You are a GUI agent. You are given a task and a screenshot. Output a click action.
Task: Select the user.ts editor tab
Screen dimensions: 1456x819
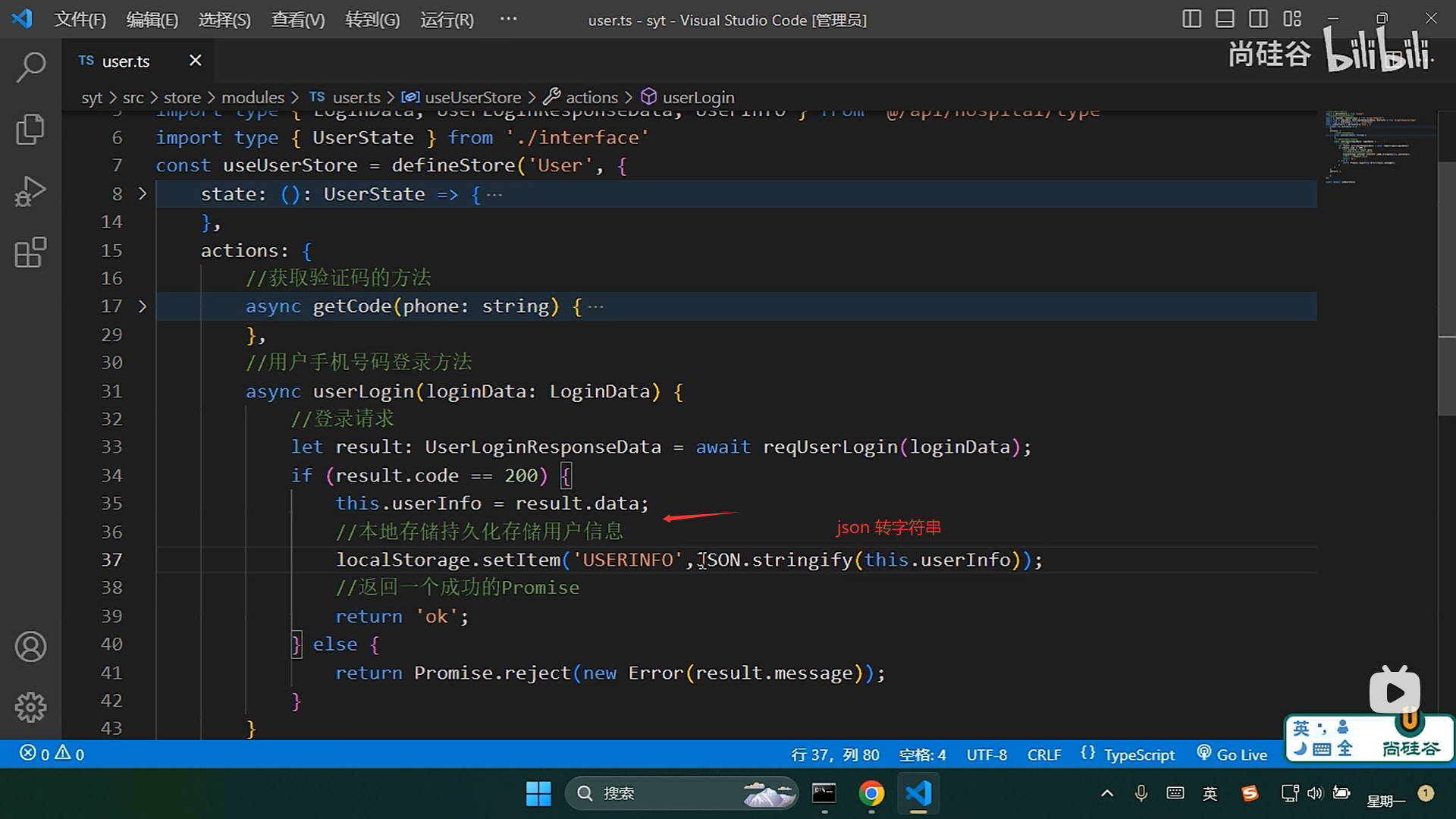point(125,61)
